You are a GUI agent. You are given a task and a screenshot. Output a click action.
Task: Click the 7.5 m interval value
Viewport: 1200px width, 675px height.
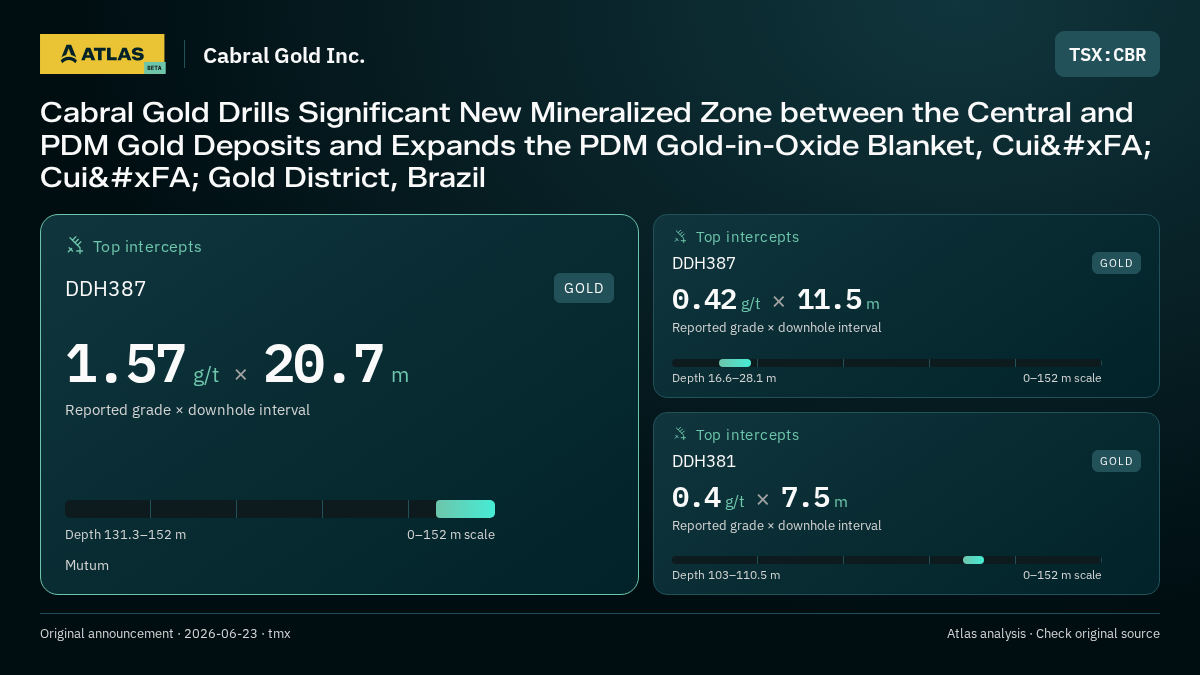click(x=814, y=498)
